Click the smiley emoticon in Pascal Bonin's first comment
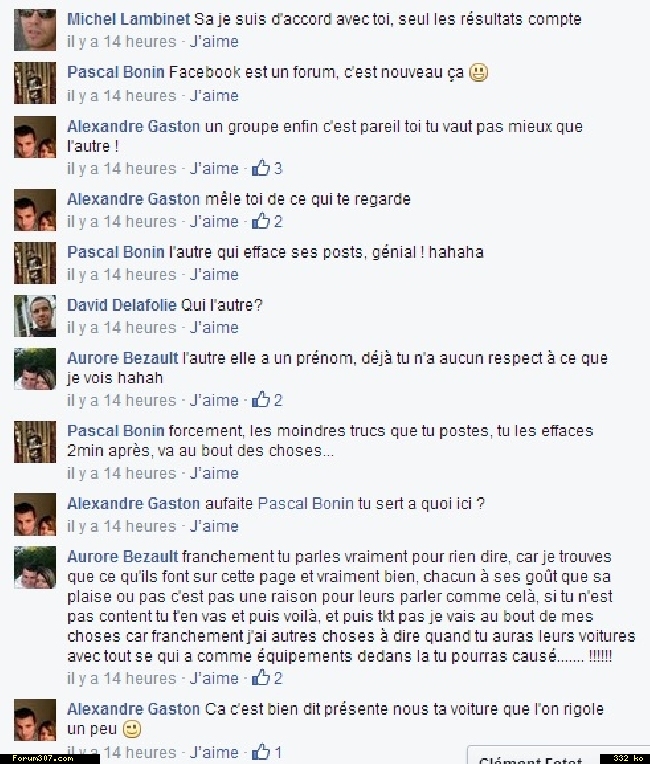The width and height of the screenshot is (650, 764). (x=478, y=73)
